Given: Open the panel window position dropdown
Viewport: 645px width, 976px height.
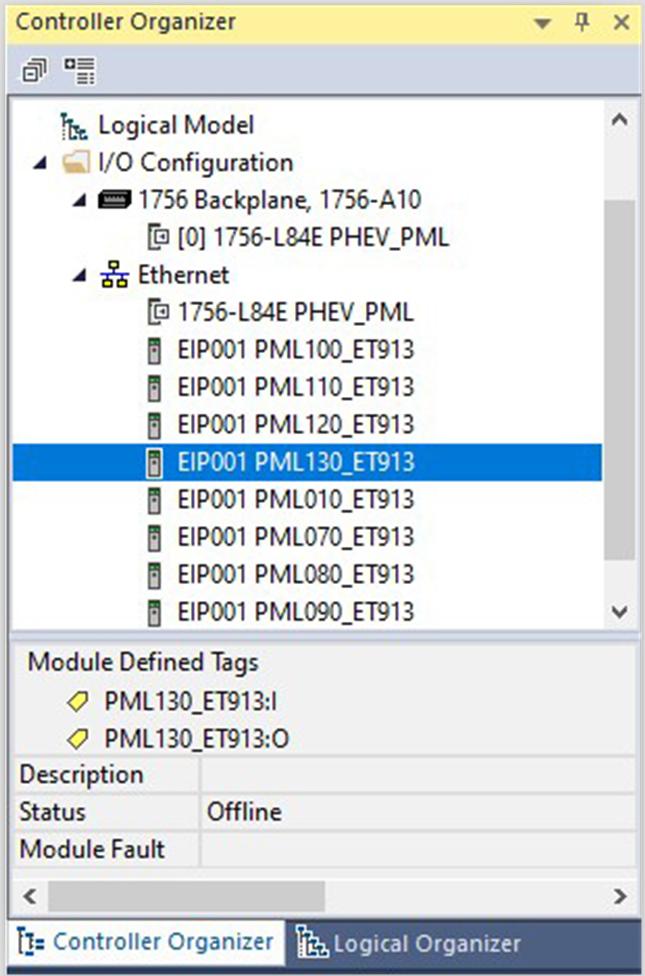Looking at the screenshot, I should 543,22.
